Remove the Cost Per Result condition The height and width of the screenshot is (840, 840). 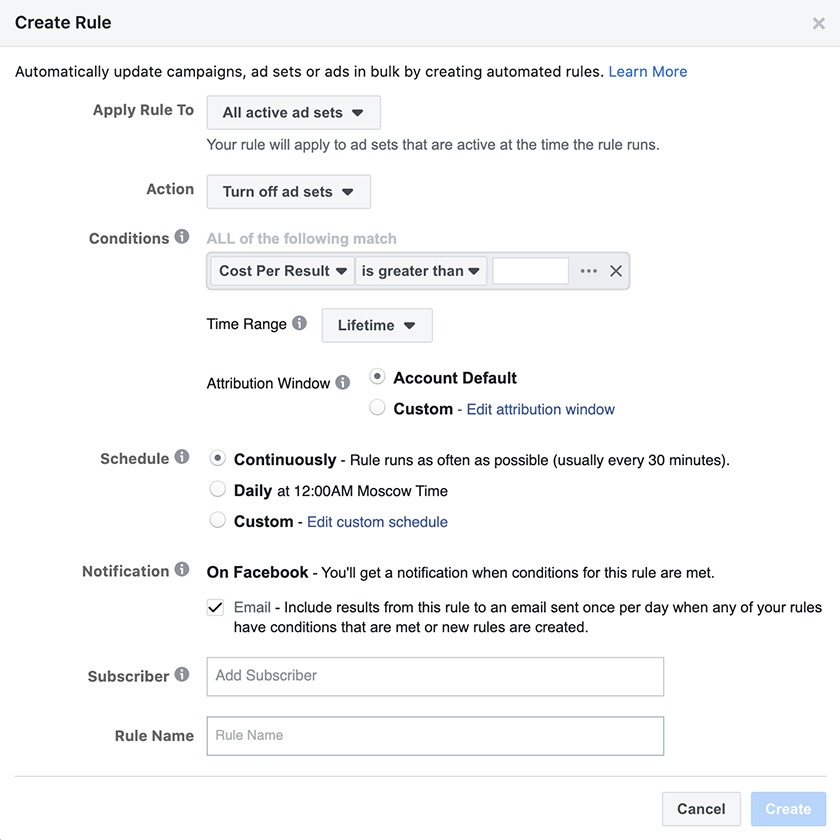click(616, 271)
